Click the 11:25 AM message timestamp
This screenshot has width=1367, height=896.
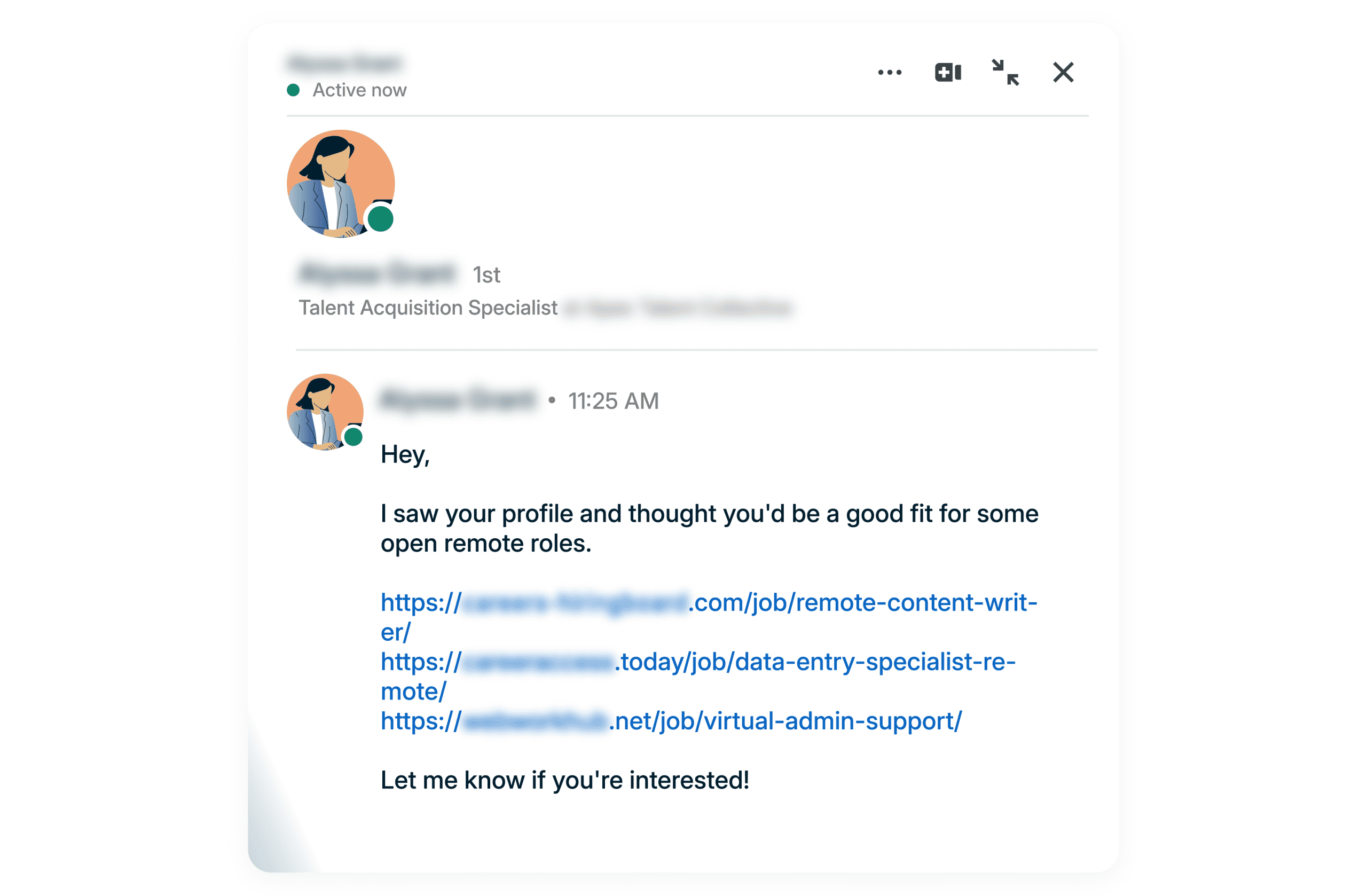[x=613, y=401]
